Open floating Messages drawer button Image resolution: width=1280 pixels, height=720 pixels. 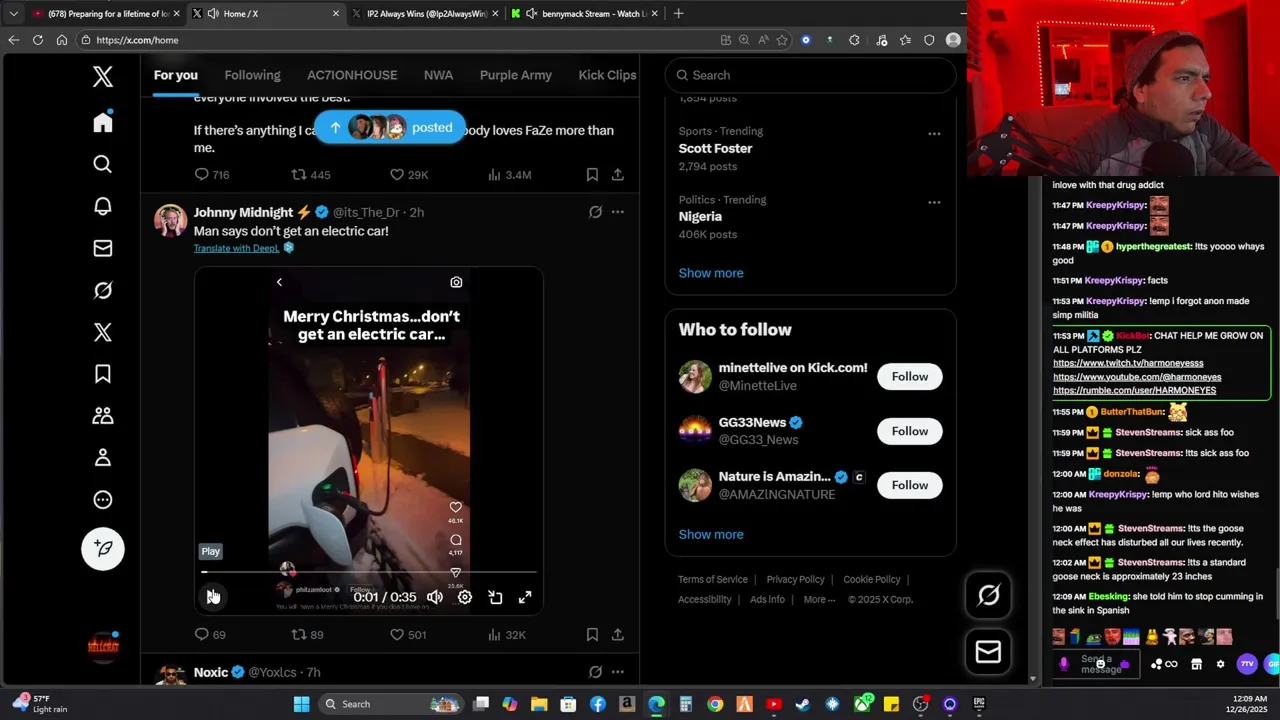coord(988,652)
